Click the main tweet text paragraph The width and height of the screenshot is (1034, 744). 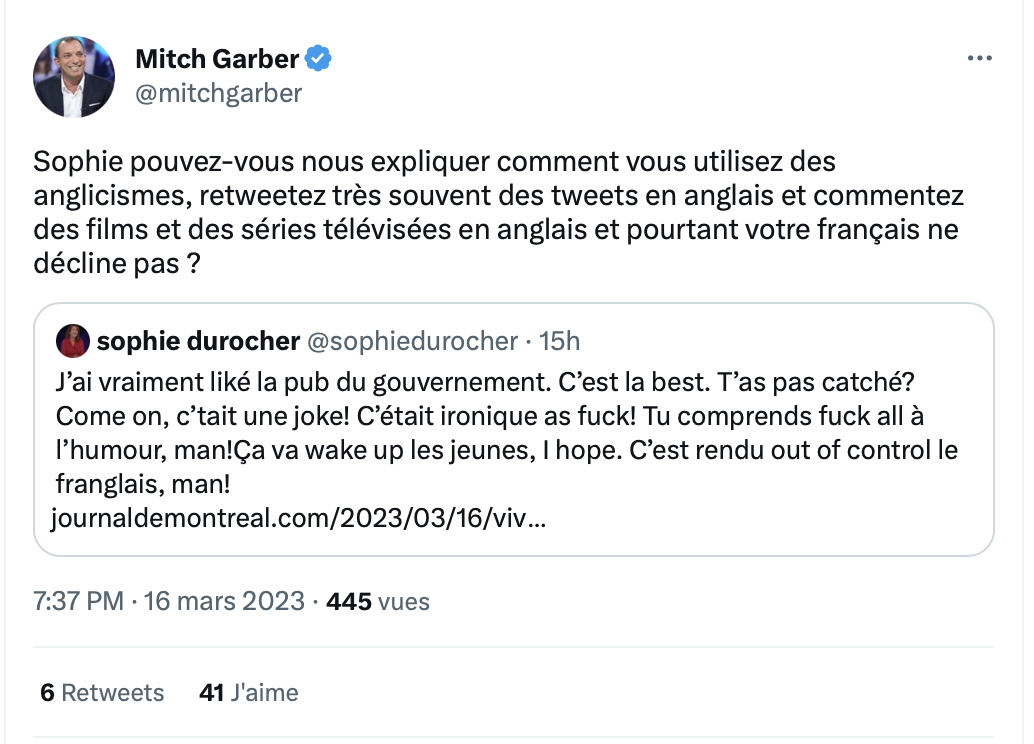[x=499, y=212]
